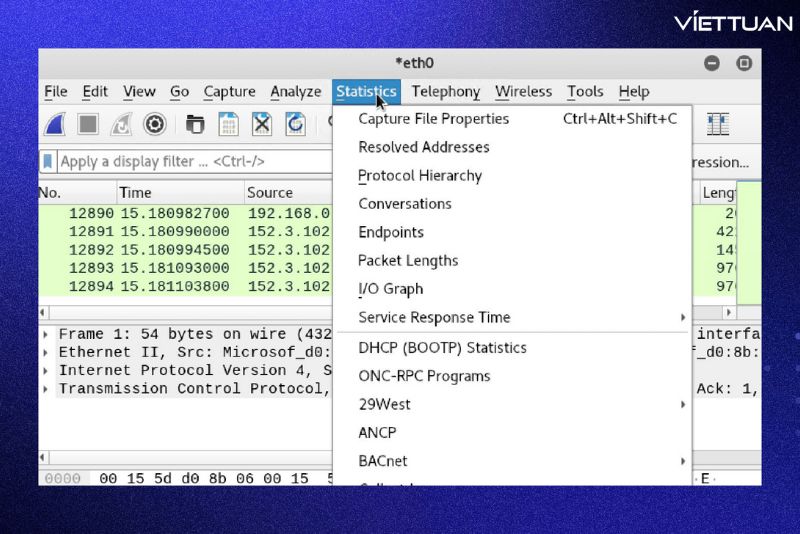The height and width of the screenshot is (534, 800).
Task: Close this capture file icon
Action: [x=262, y=124]
